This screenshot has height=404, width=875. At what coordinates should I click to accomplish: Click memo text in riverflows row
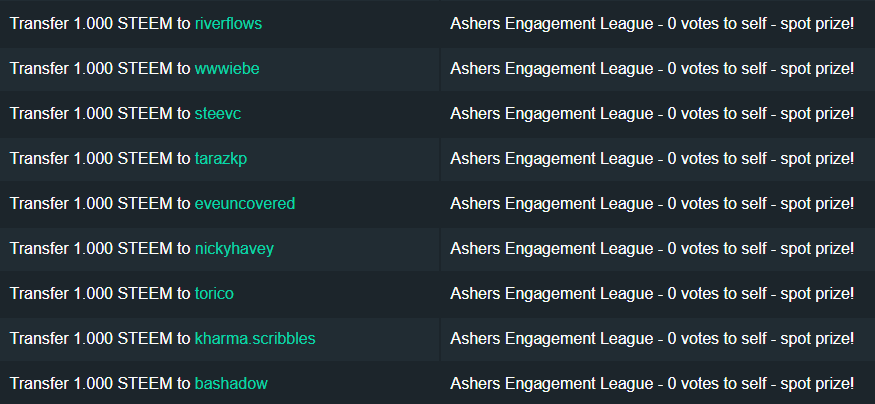(x=652, y=24)
